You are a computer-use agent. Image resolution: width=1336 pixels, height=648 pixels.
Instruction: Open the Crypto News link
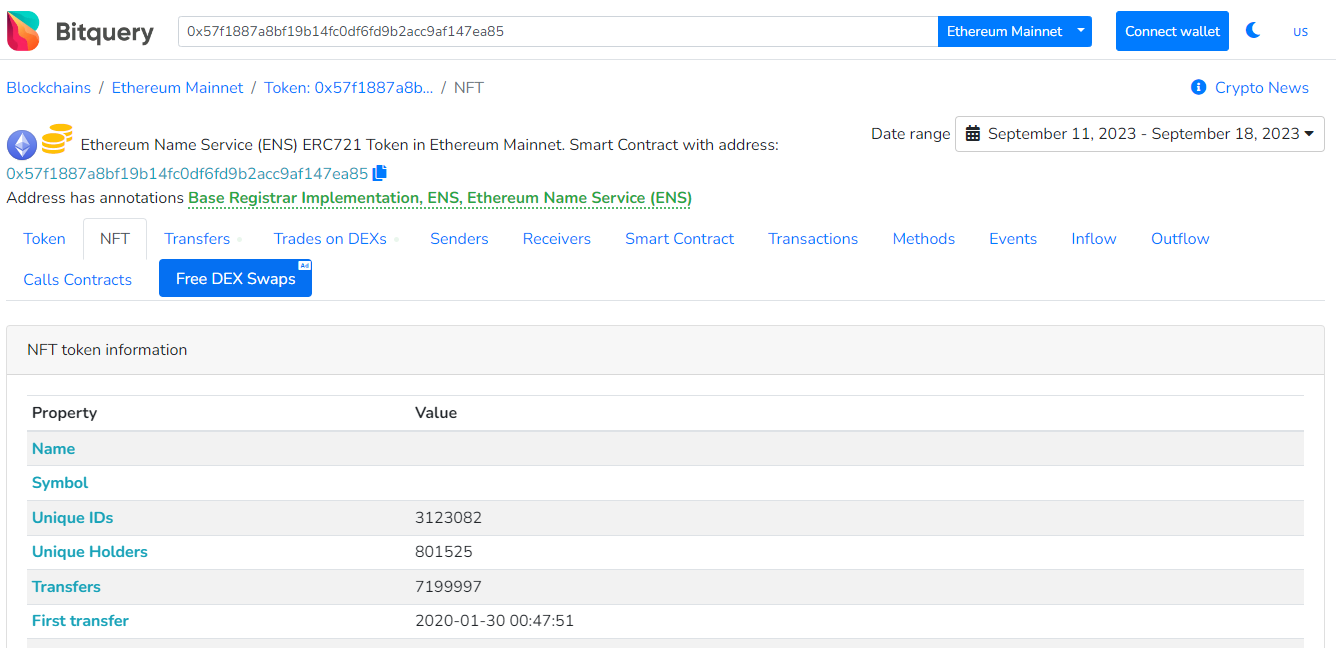pos(1262,87)
